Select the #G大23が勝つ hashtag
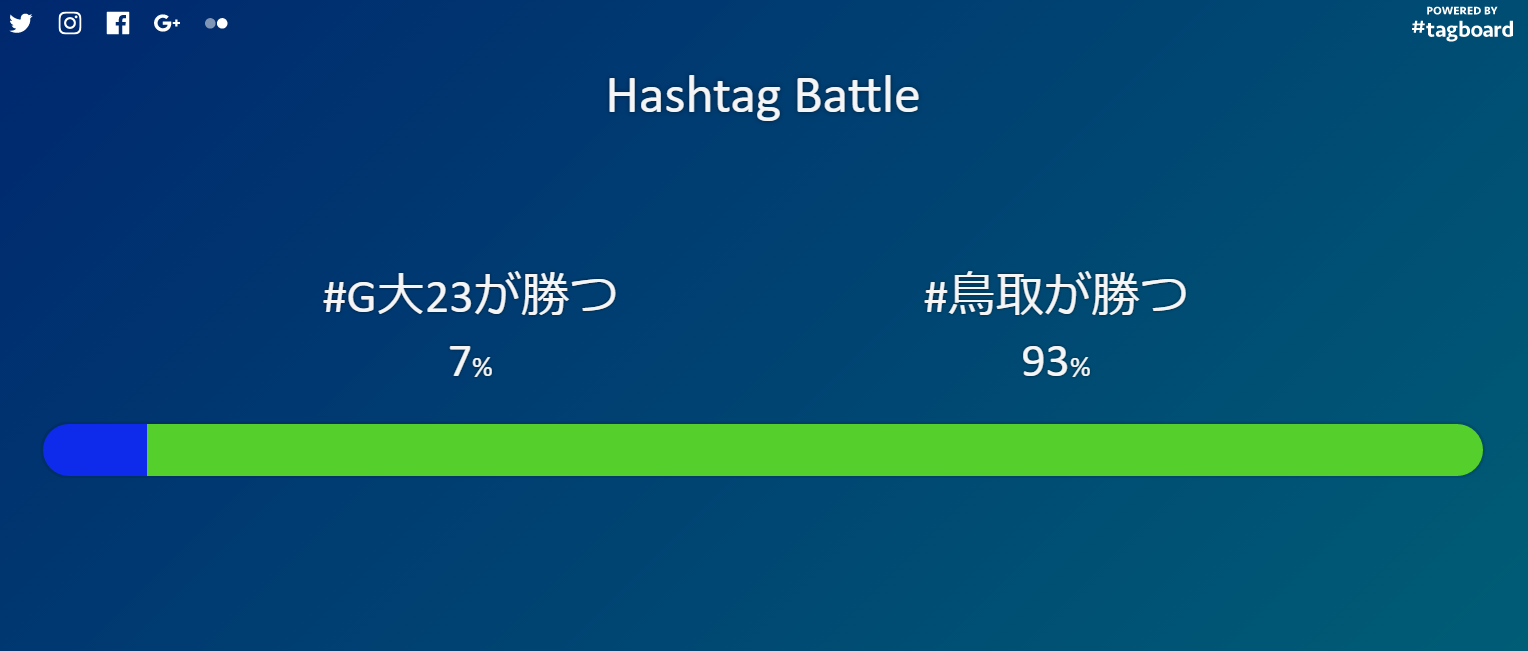 pyautogui.click(x=470, y=298)
